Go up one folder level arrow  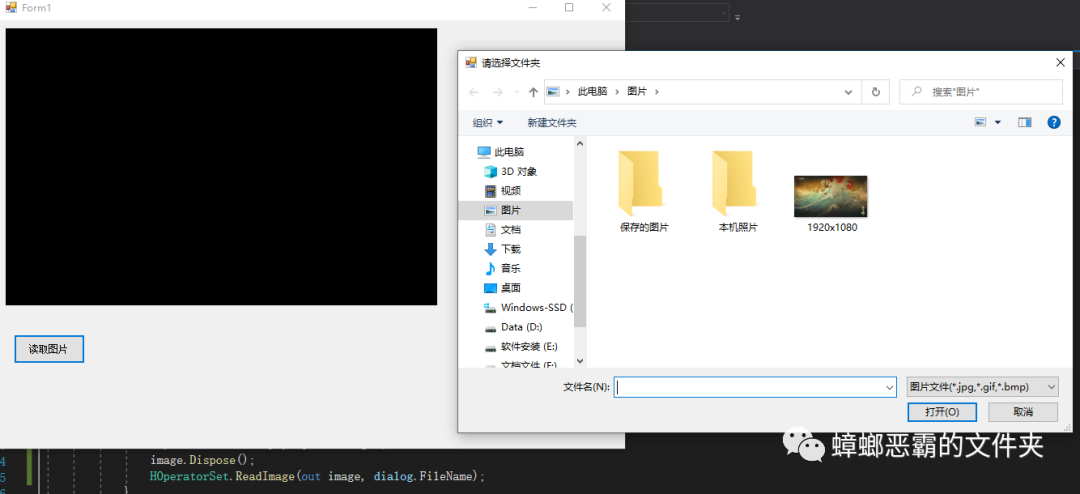tap(532, 92)
